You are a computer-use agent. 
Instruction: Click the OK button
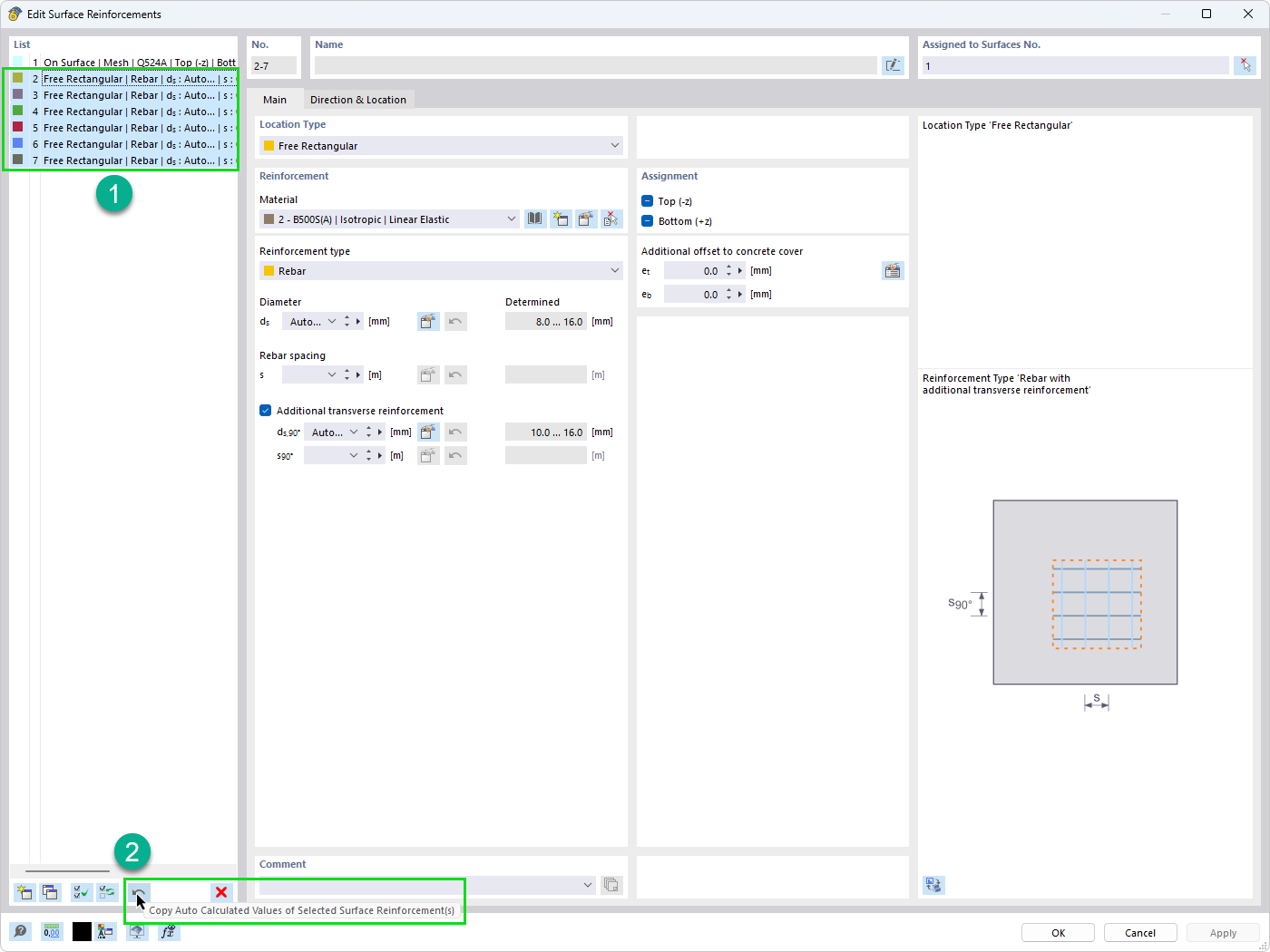[1058, 933]
